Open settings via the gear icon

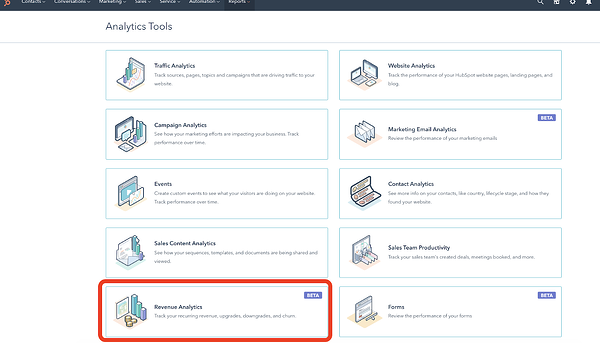click(x=572, y=2)
